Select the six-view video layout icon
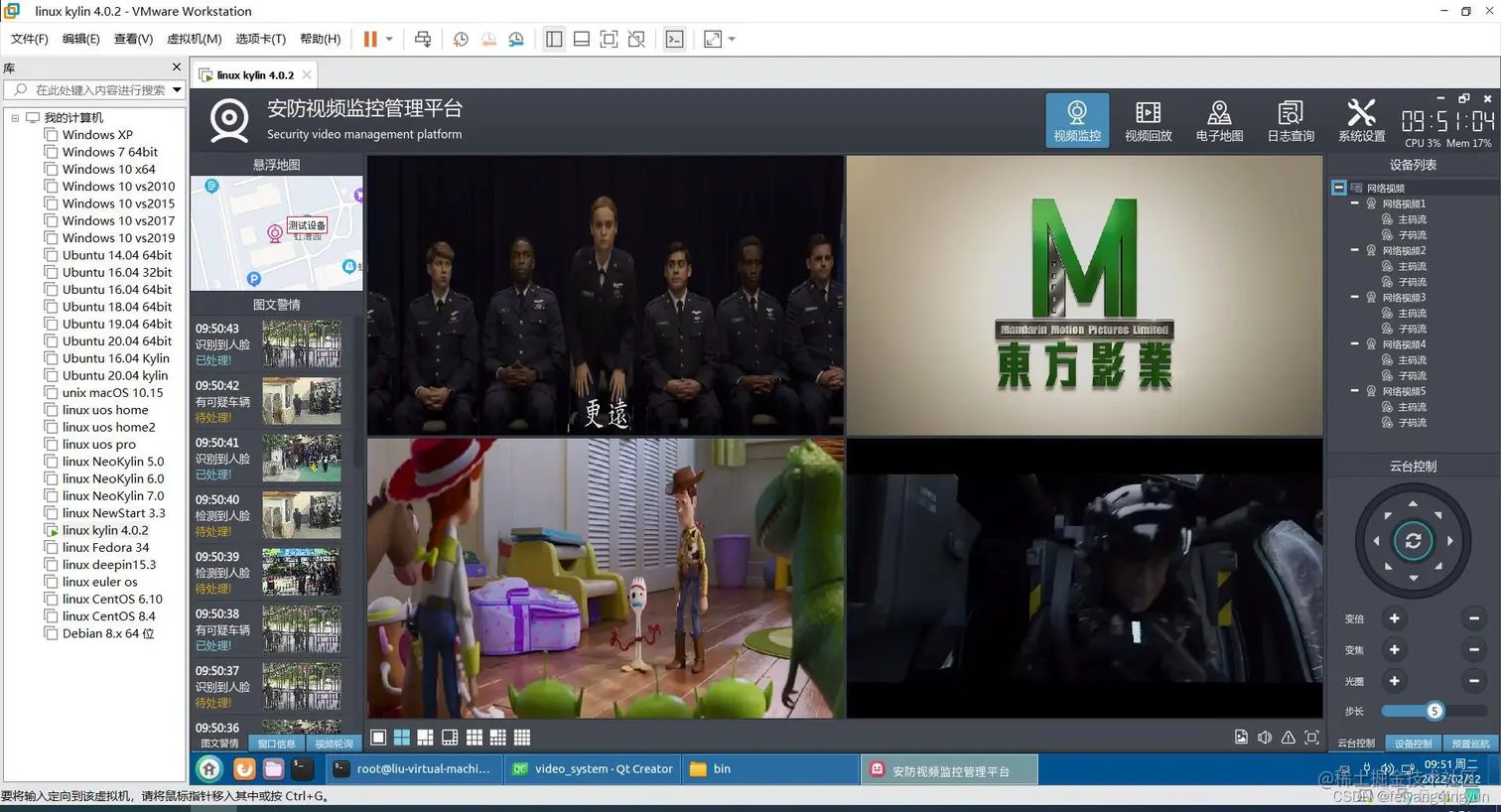The image size is (1501, 812). click(x=425, y=738)
